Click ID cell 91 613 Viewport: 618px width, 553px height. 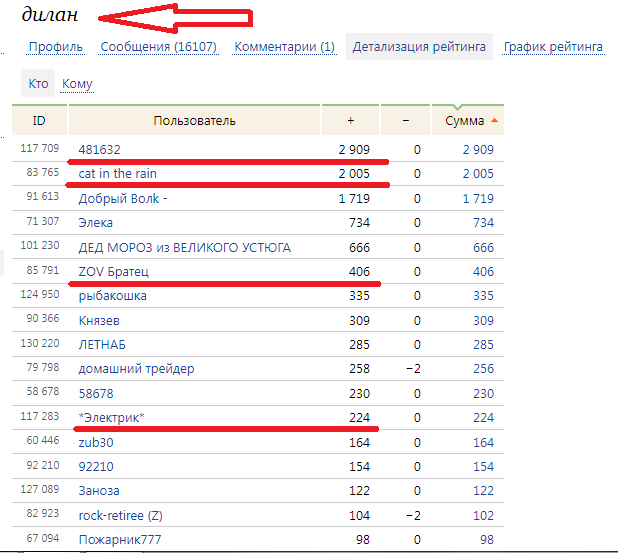(43, 196)
